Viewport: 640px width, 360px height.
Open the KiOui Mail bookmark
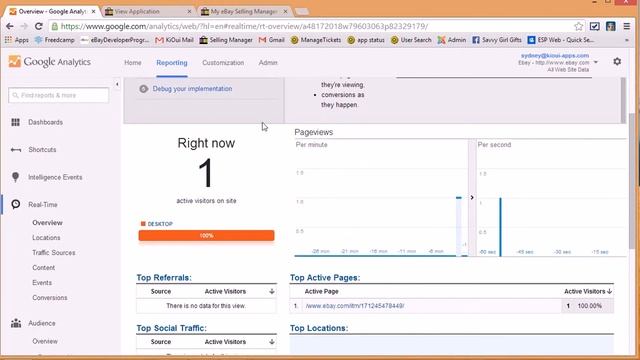(x=174, y=40)
